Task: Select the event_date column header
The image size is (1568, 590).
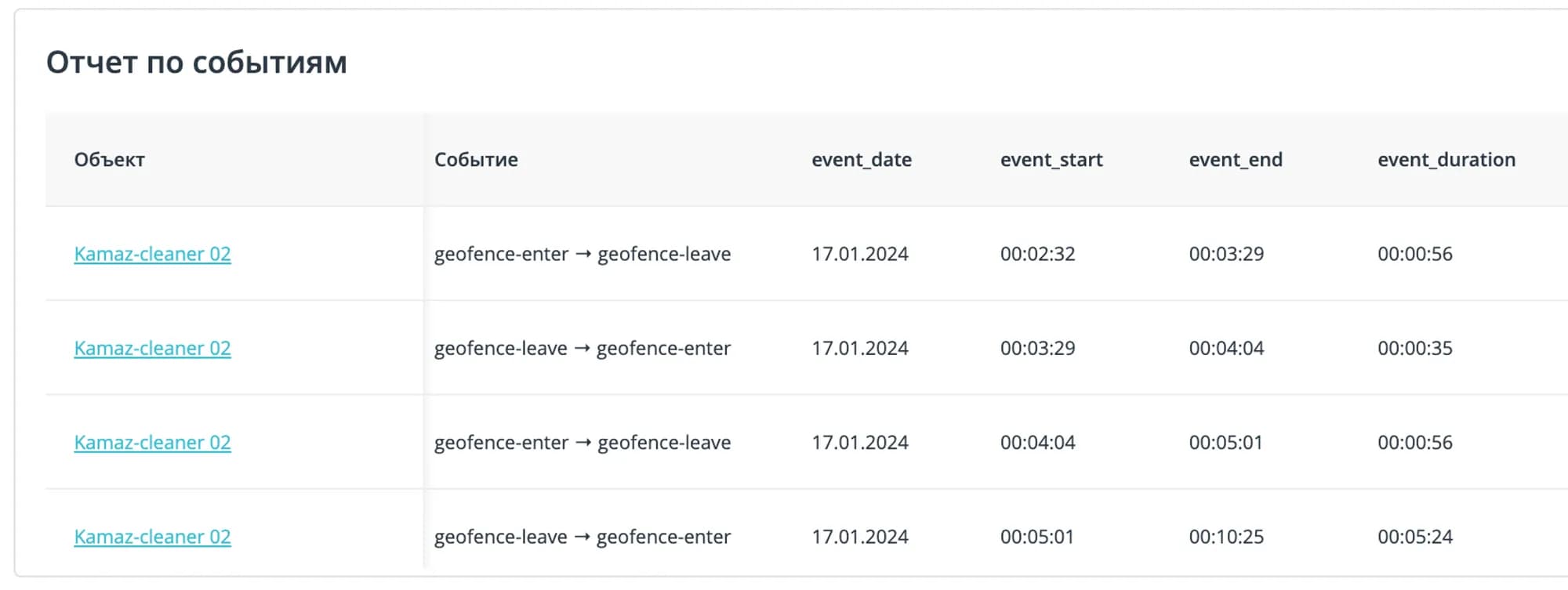Action: [861, 160]
